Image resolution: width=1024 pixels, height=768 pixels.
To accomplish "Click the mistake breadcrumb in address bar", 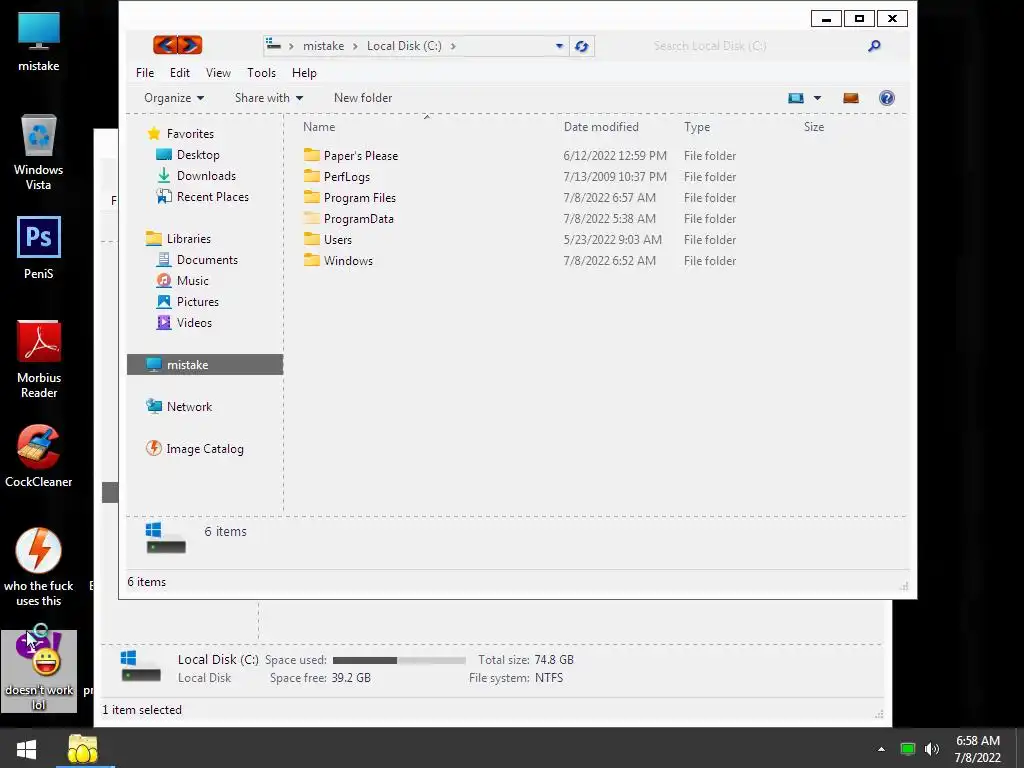I will [x=323, y=46].
